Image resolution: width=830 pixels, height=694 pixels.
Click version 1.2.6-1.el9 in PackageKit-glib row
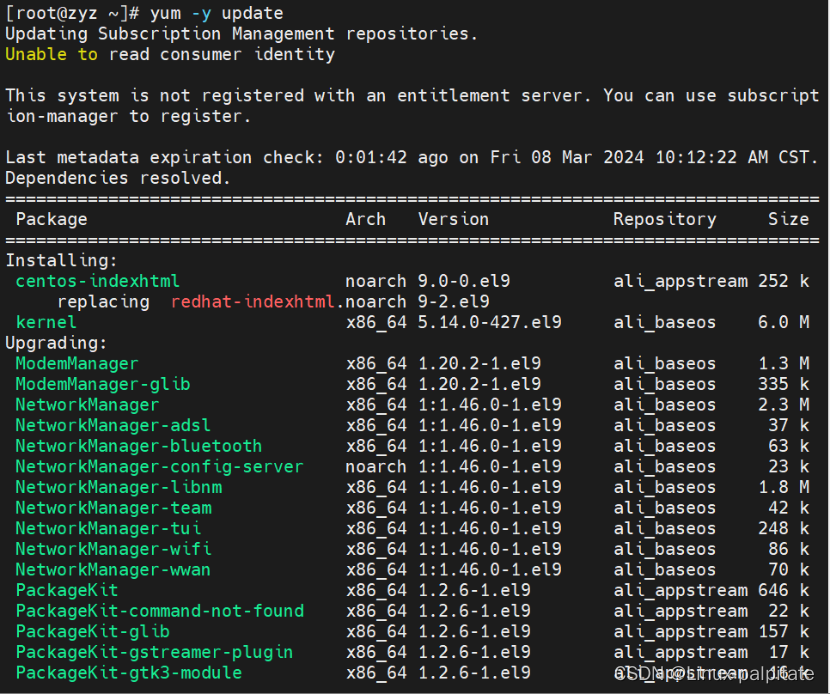pos(474,633)
